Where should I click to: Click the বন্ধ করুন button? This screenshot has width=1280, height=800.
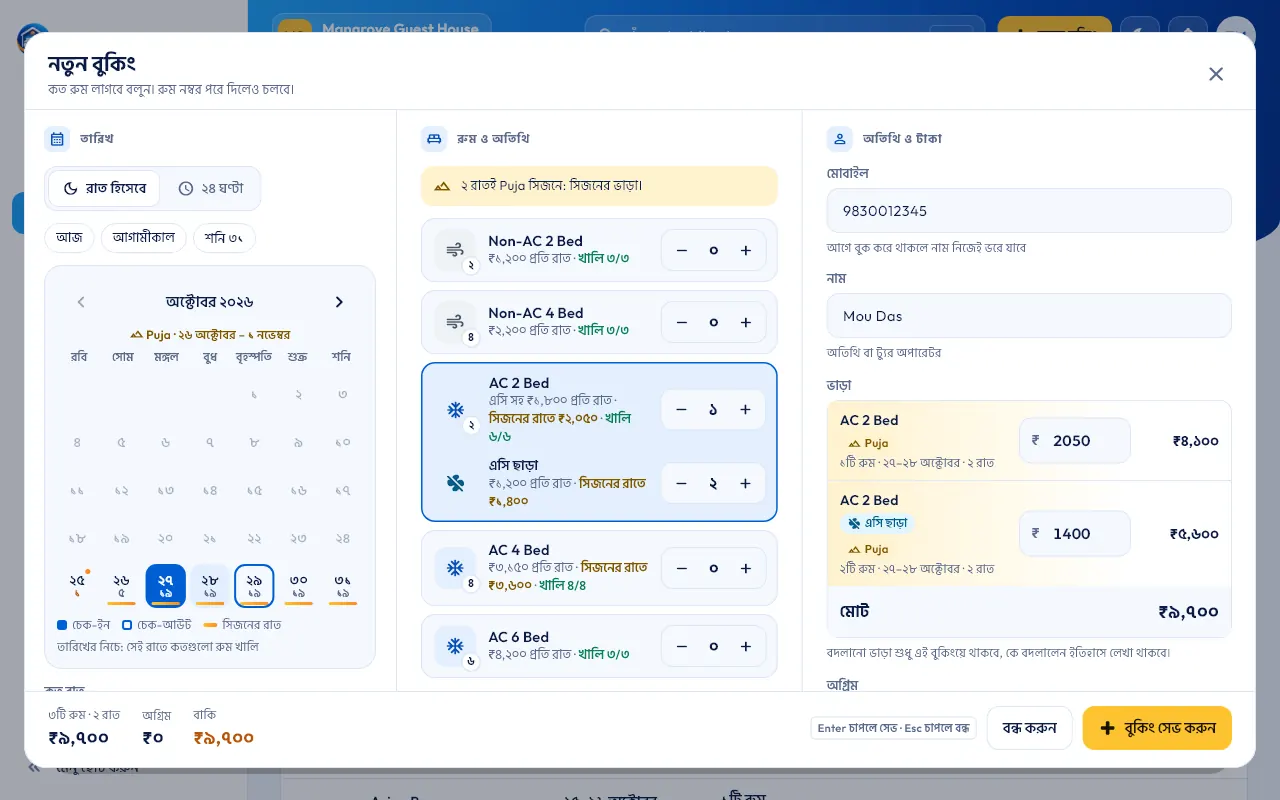[1029, 728]
